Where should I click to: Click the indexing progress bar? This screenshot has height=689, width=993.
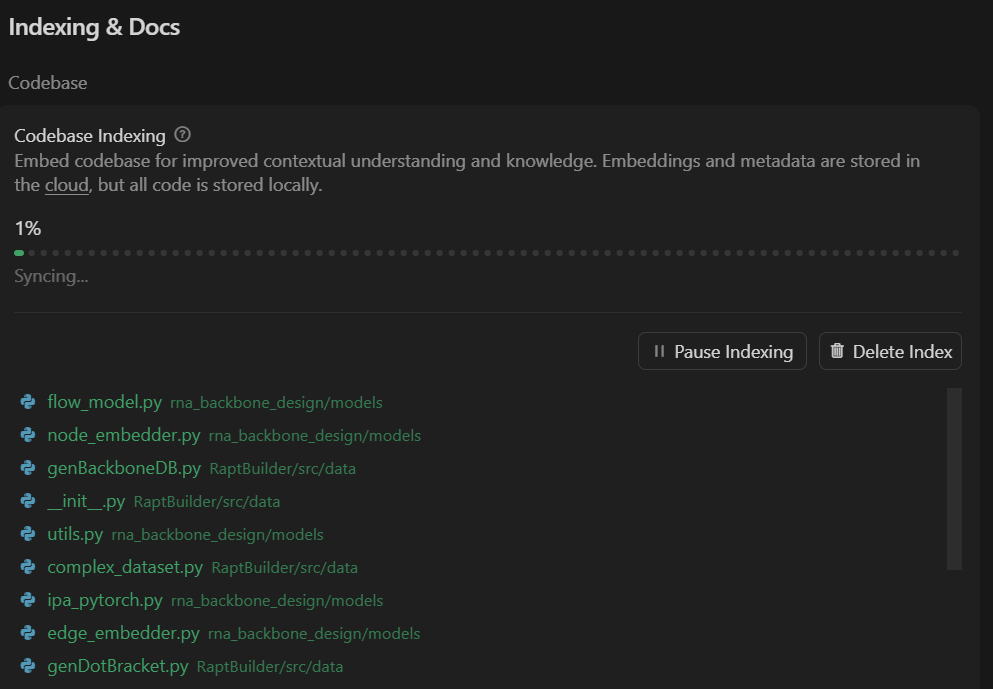point(486,253)
